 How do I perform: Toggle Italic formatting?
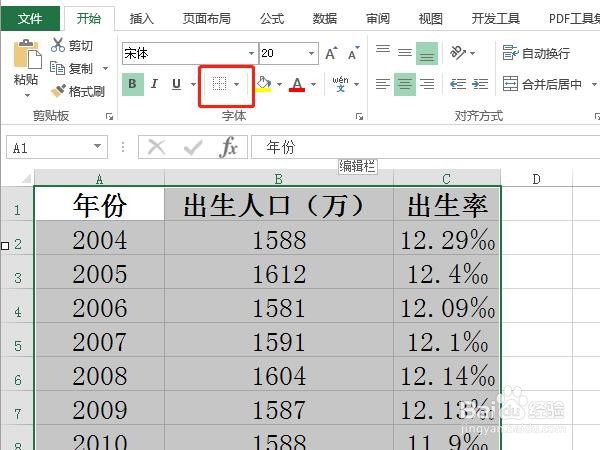click(154, 84)
